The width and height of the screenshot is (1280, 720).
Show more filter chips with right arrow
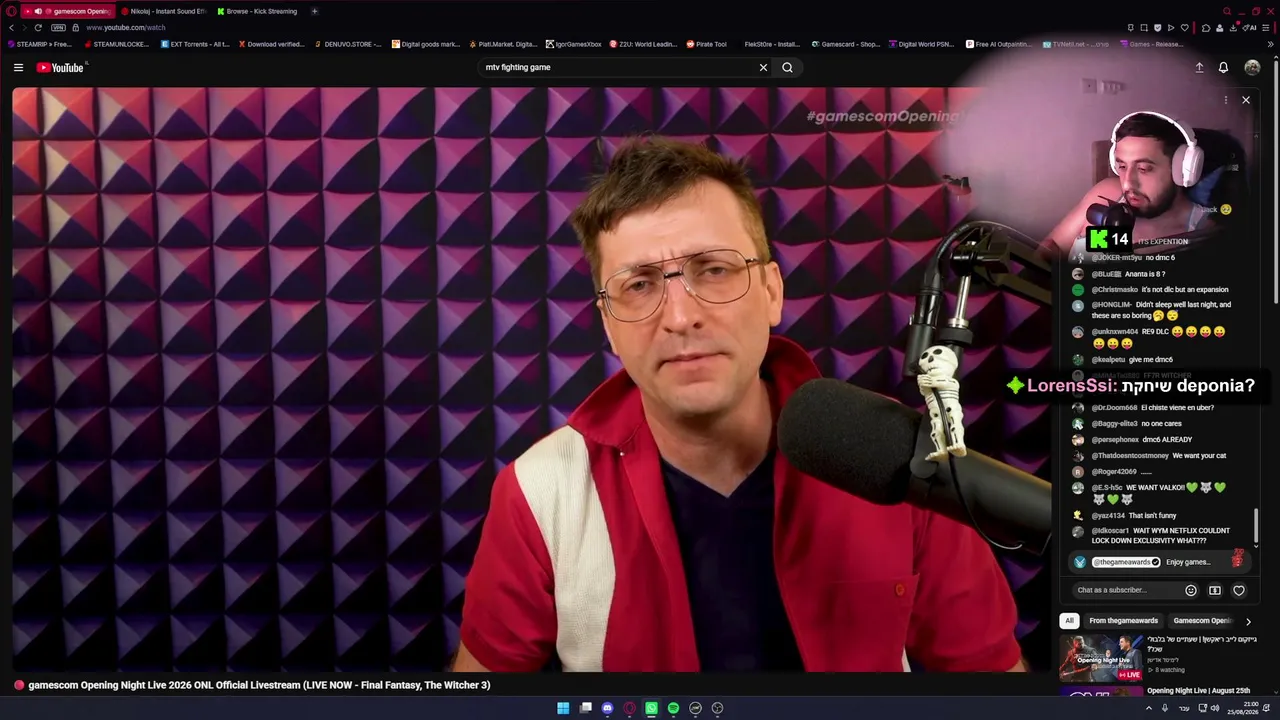point(1248,621)
